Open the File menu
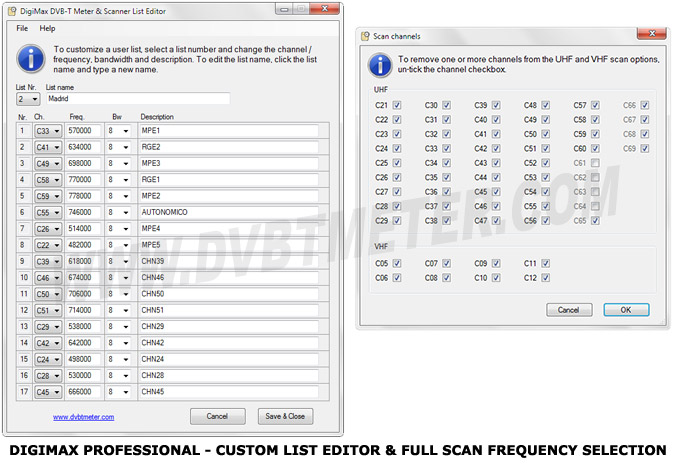674x474 pixels. point(22,28)
